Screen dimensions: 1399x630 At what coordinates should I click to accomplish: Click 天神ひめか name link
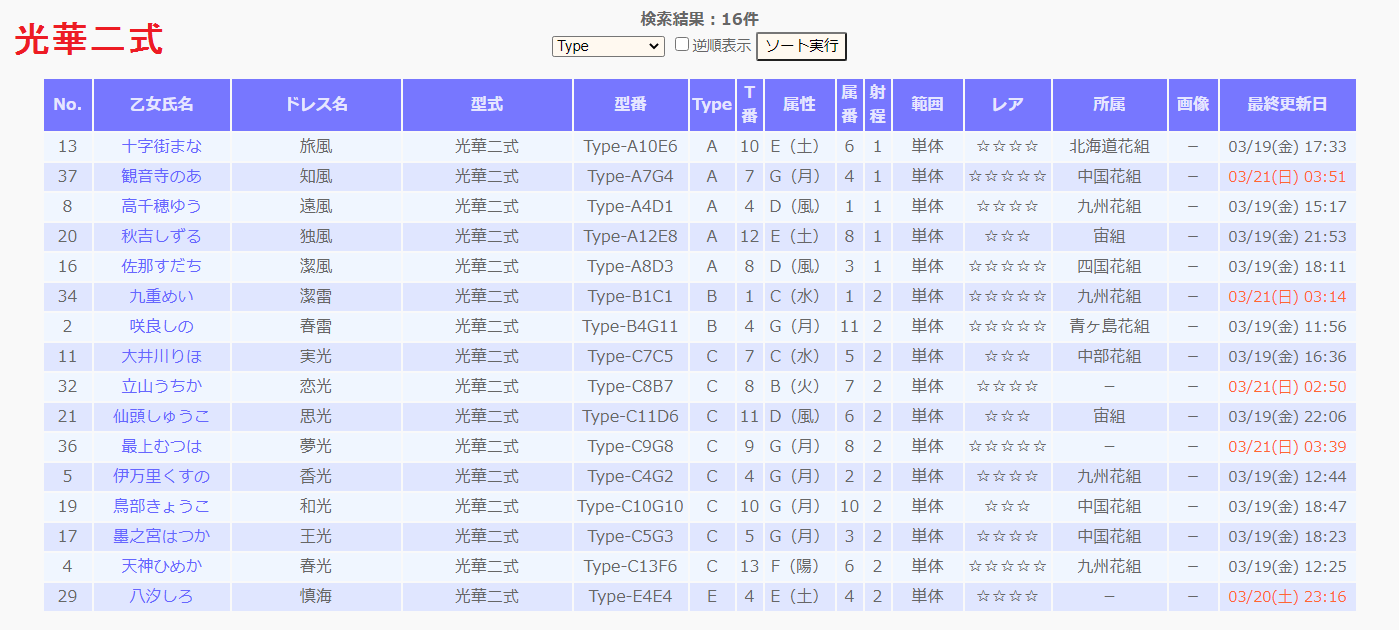(x=161, y=566)
